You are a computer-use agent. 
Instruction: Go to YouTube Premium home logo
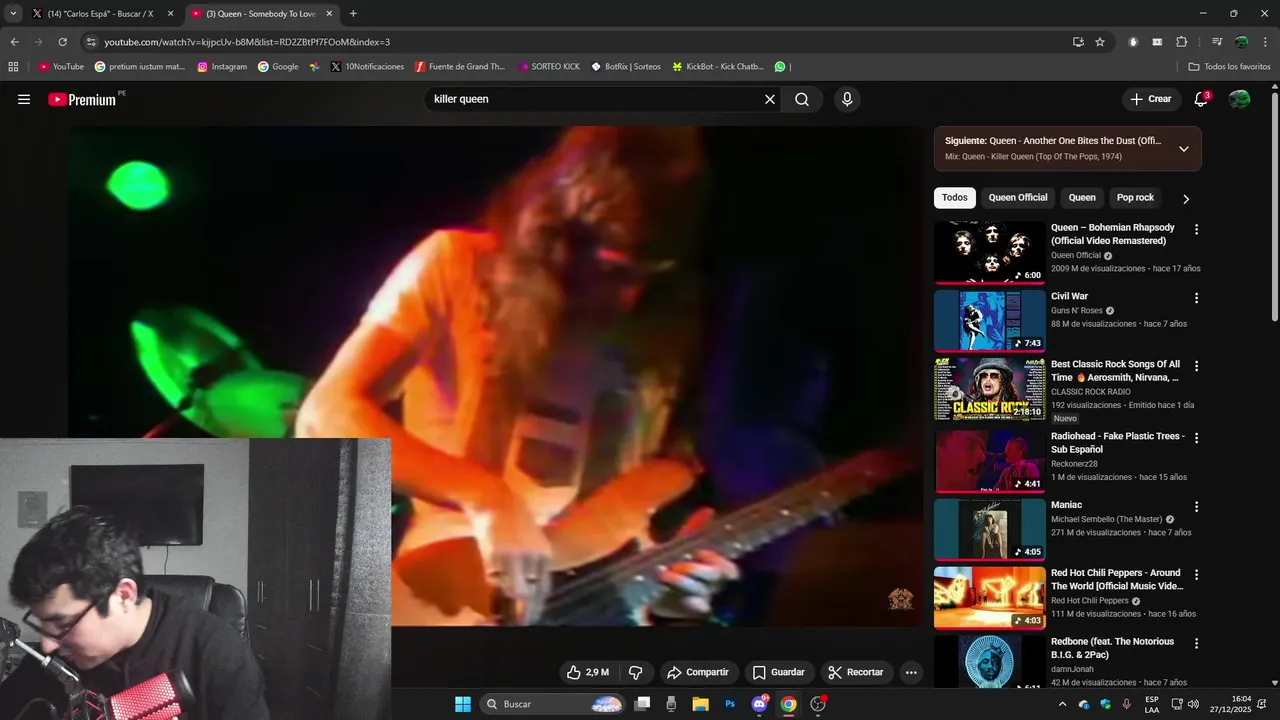tap(82, 99)
